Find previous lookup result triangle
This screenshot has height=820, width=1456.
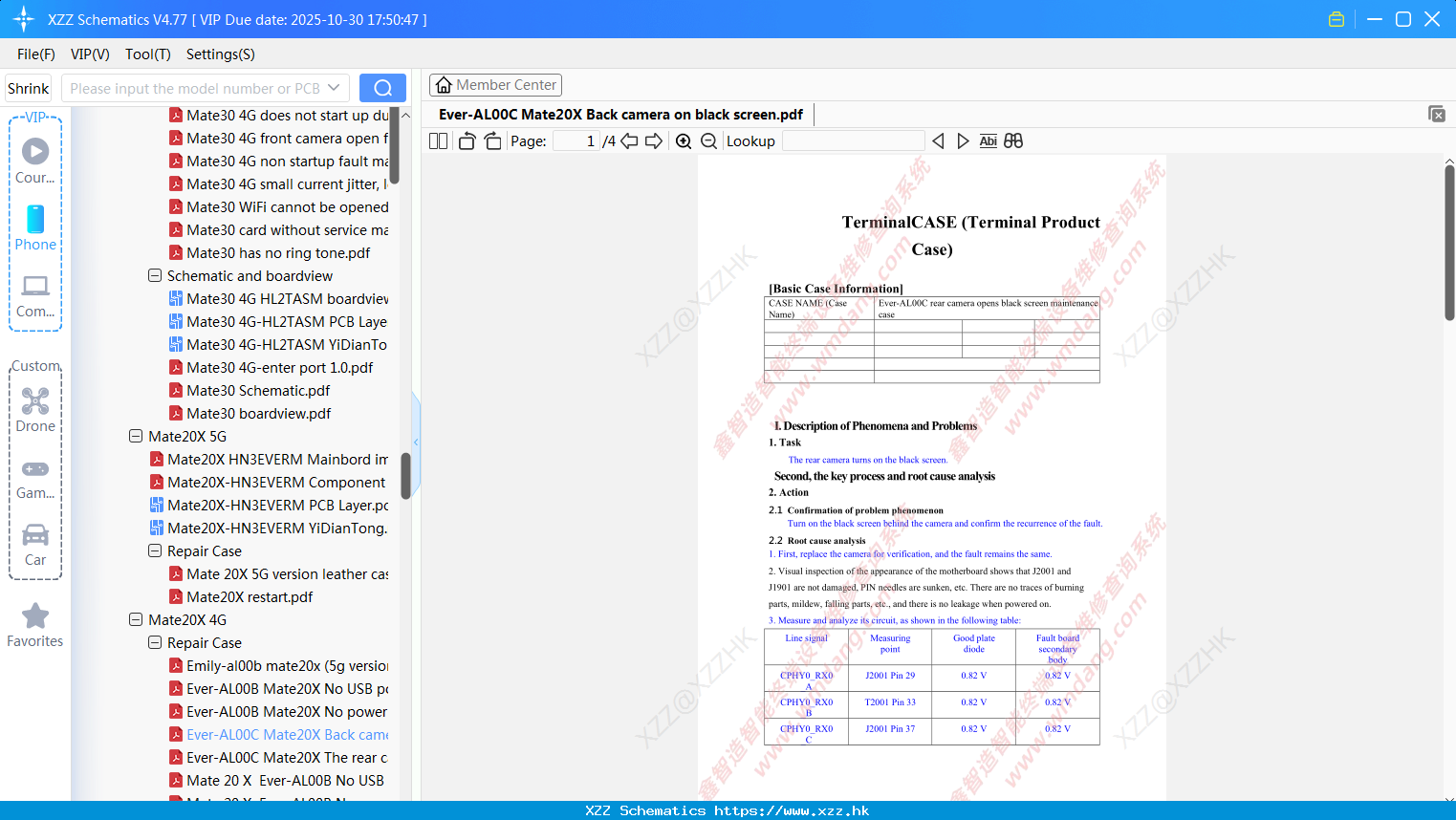click(x=938, y=140)
